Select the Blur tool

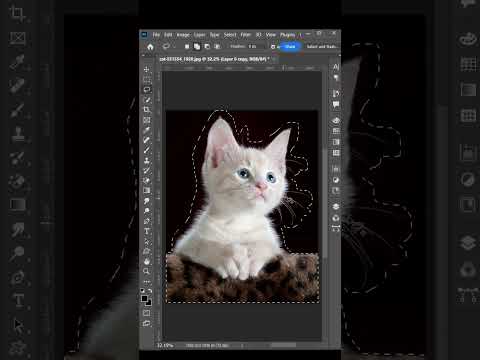[147, 200]
